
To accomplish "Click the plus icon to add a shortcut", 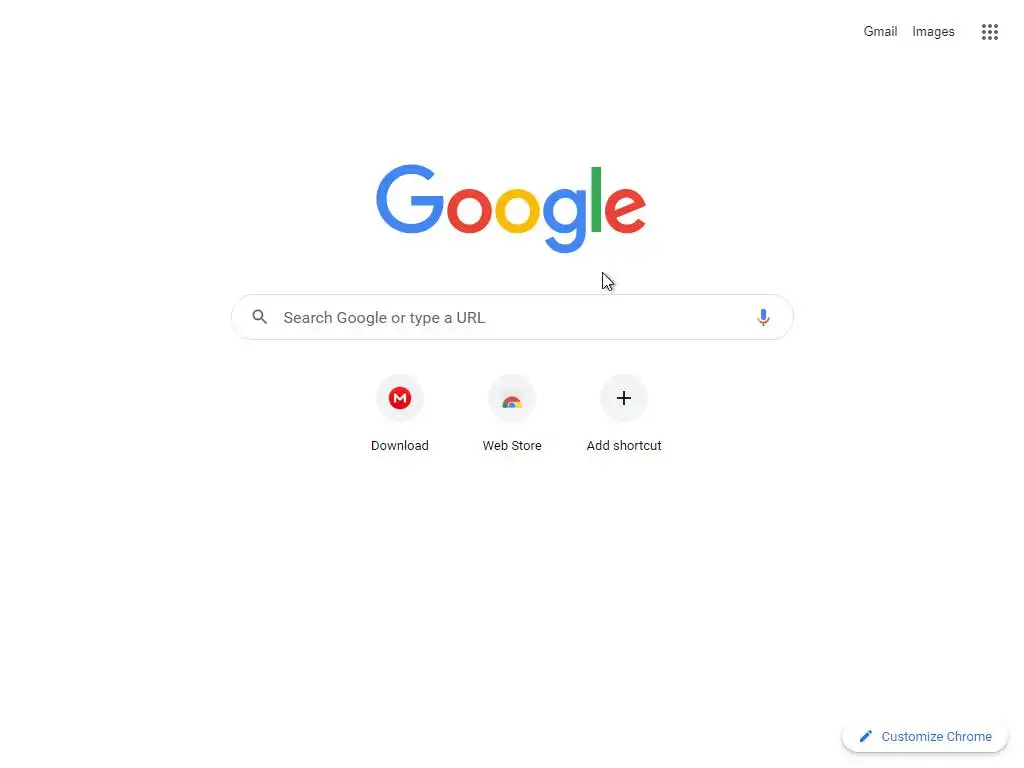I will click(x=624, y=398).
